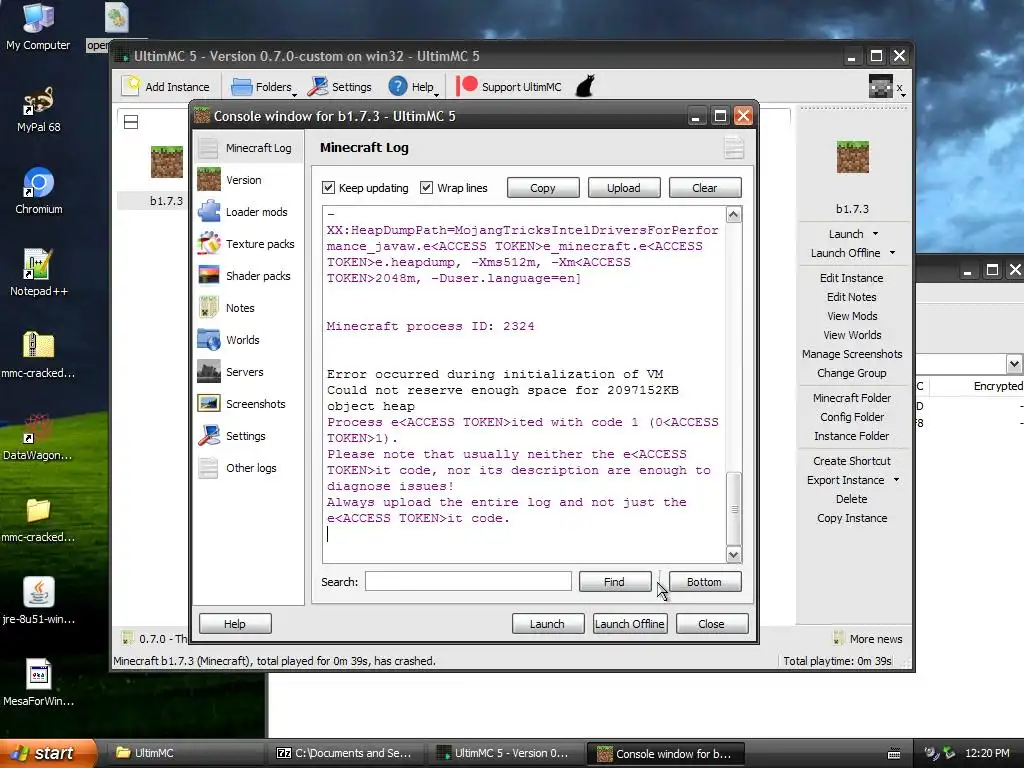Open the Windows start menu
The image size is (1024, 768).
tap(48, 754)
